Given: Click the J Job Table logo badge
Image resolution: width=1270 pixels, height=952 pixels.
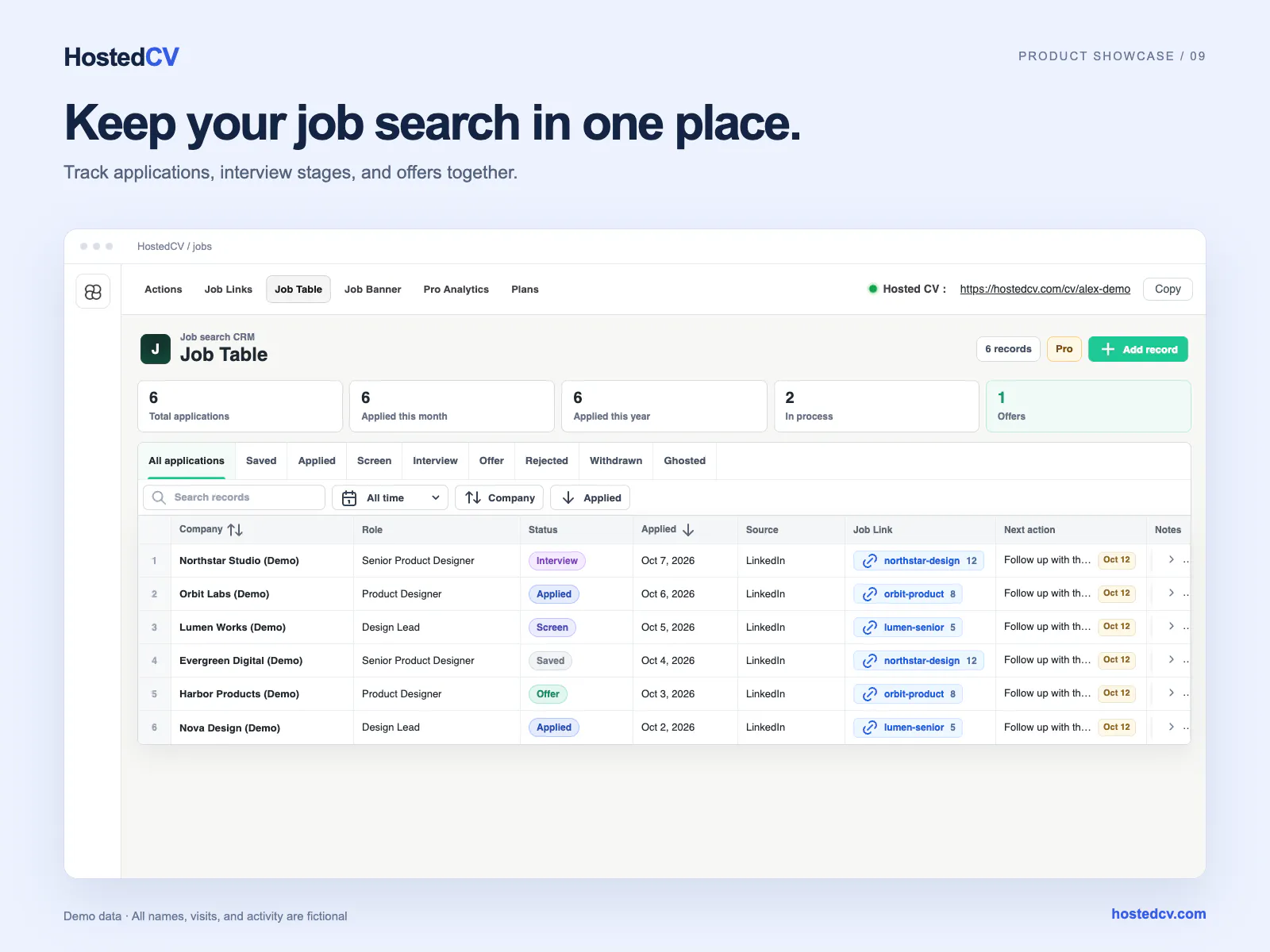Looking at the screenshot, I should click(155, 349).
